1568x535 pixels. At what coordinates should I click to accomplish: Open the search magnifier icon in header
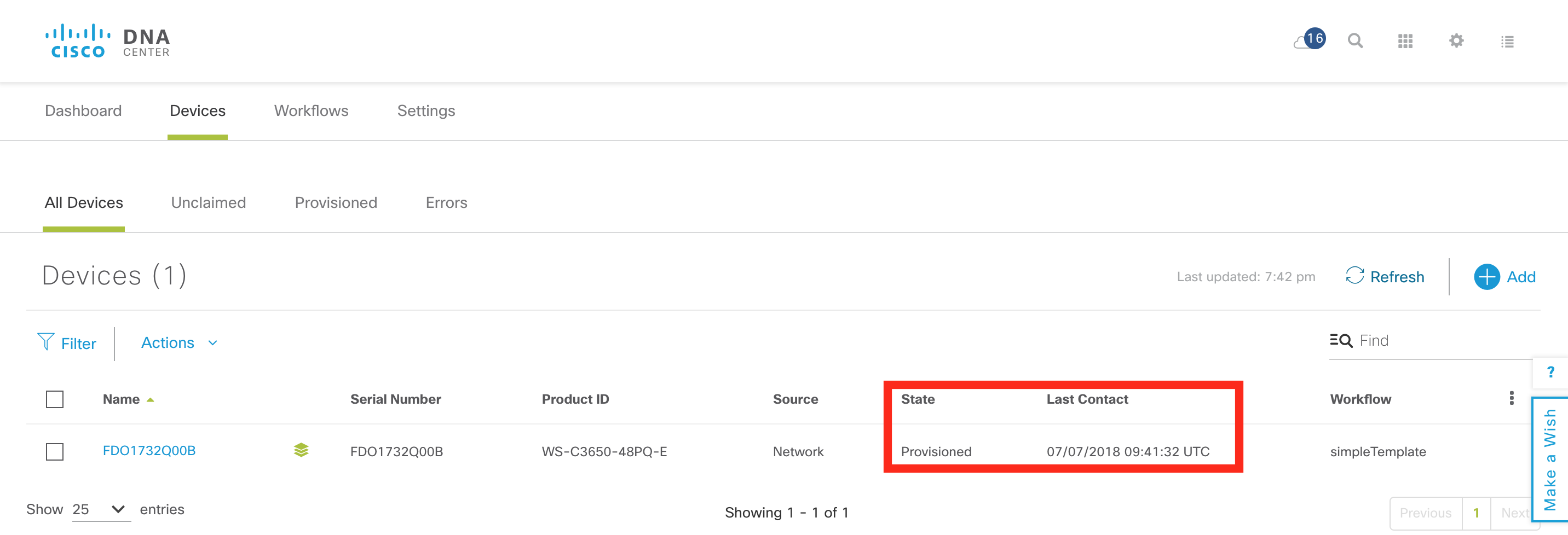[x=1355, y=40]
